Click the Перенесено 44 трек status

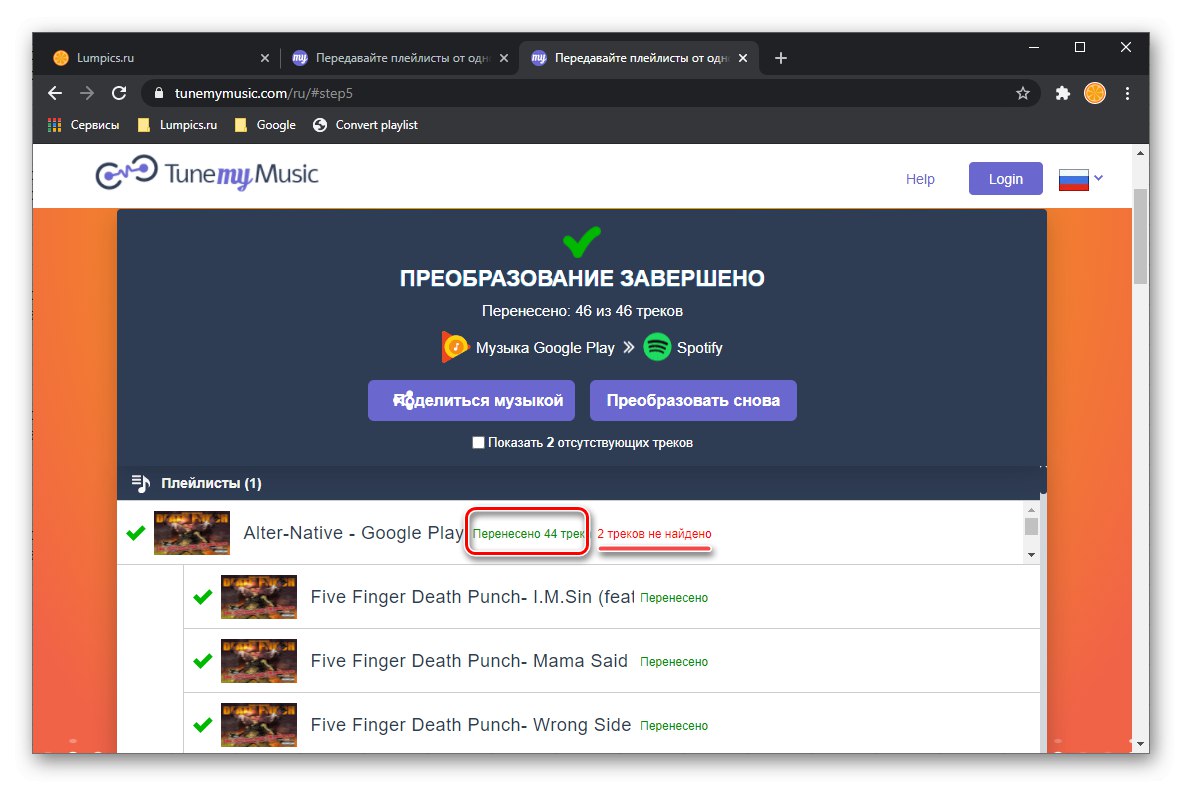[x=528, y=534]
